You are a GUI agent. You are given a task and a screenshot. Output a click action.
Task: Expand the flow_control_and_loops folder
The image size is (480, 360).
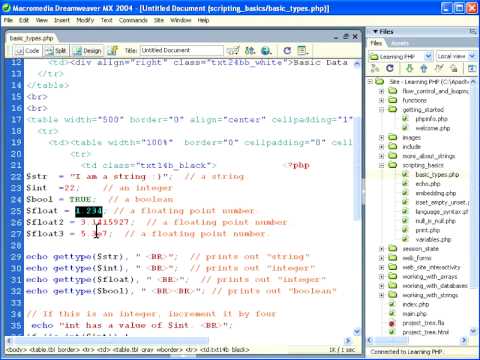(382, 91)
